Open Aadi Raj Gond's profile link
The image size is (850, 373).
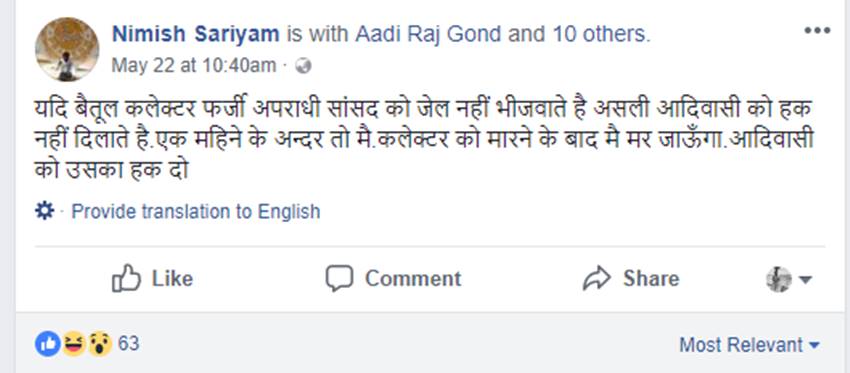(428, 34)
